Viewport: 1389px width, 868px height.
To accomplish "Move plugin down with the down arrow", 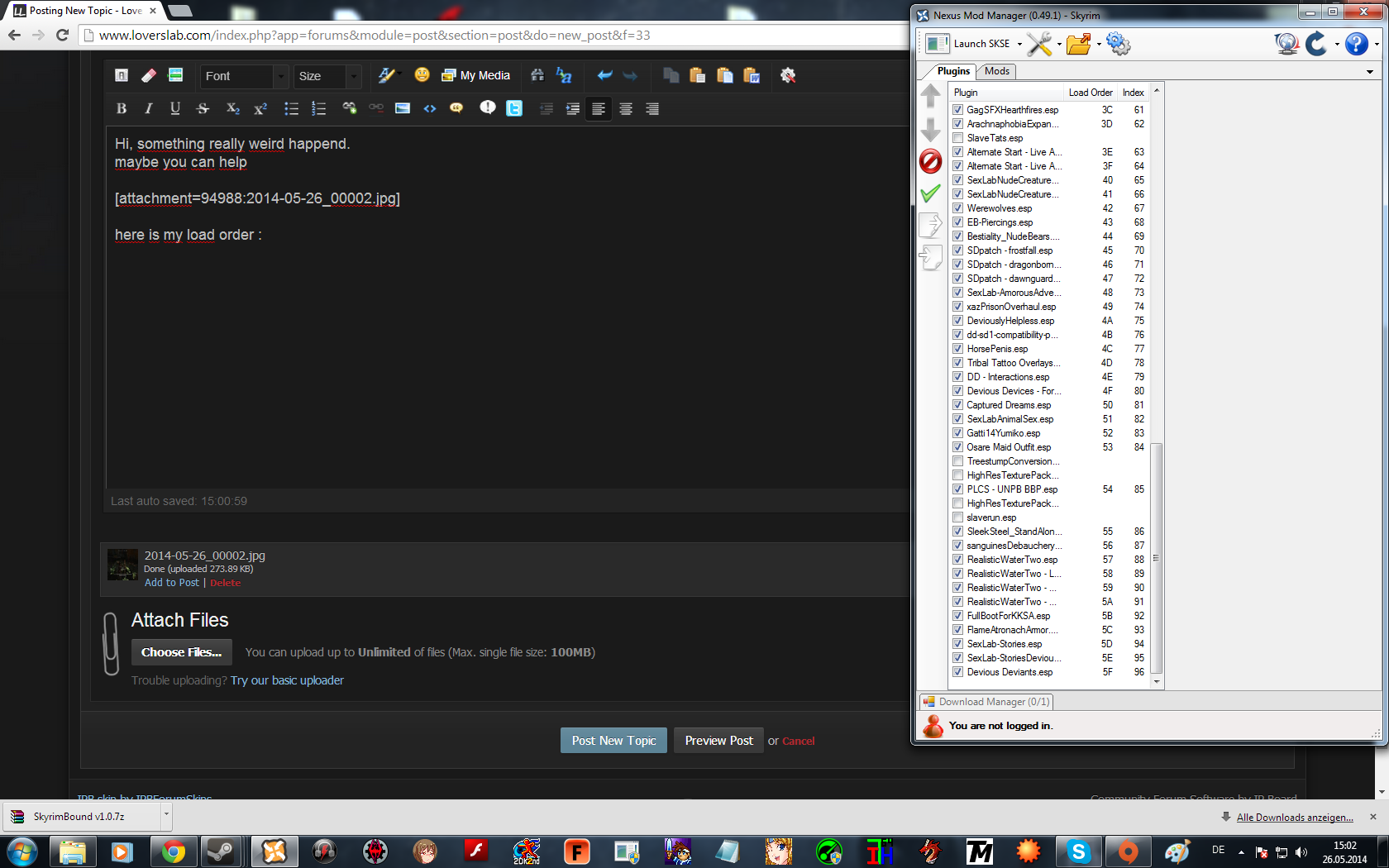I will click(930, 129).
